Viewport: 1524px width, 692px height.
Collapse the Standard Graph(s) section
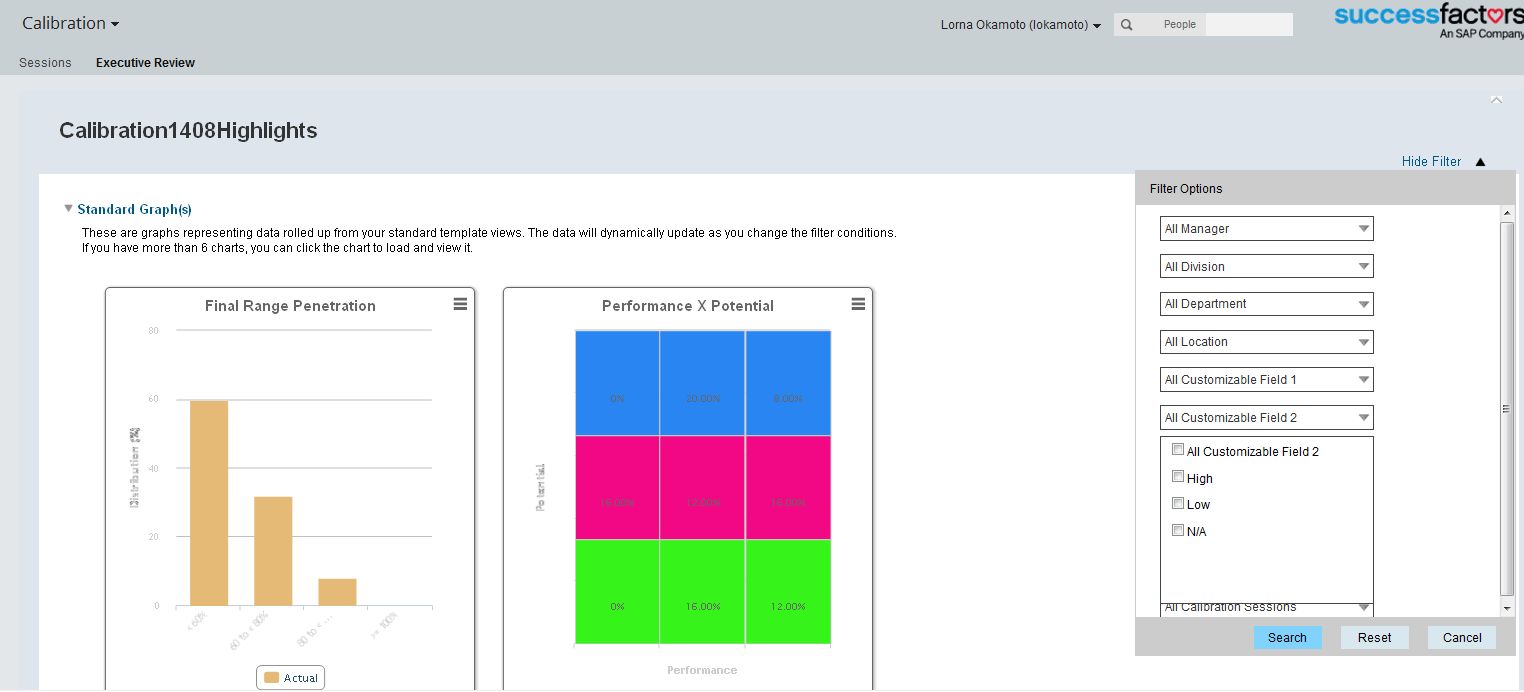pyautogui.click(x=68, y=209)
